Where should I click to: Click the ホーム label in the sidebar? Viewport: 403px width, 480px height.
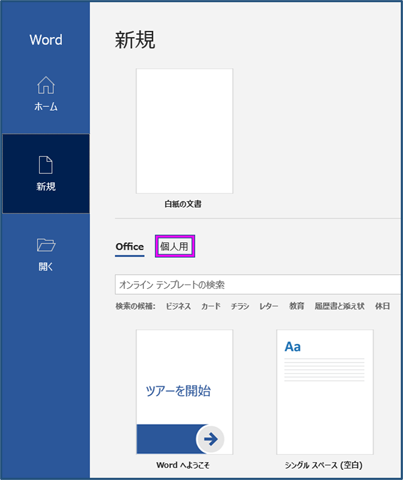point(46,107)
